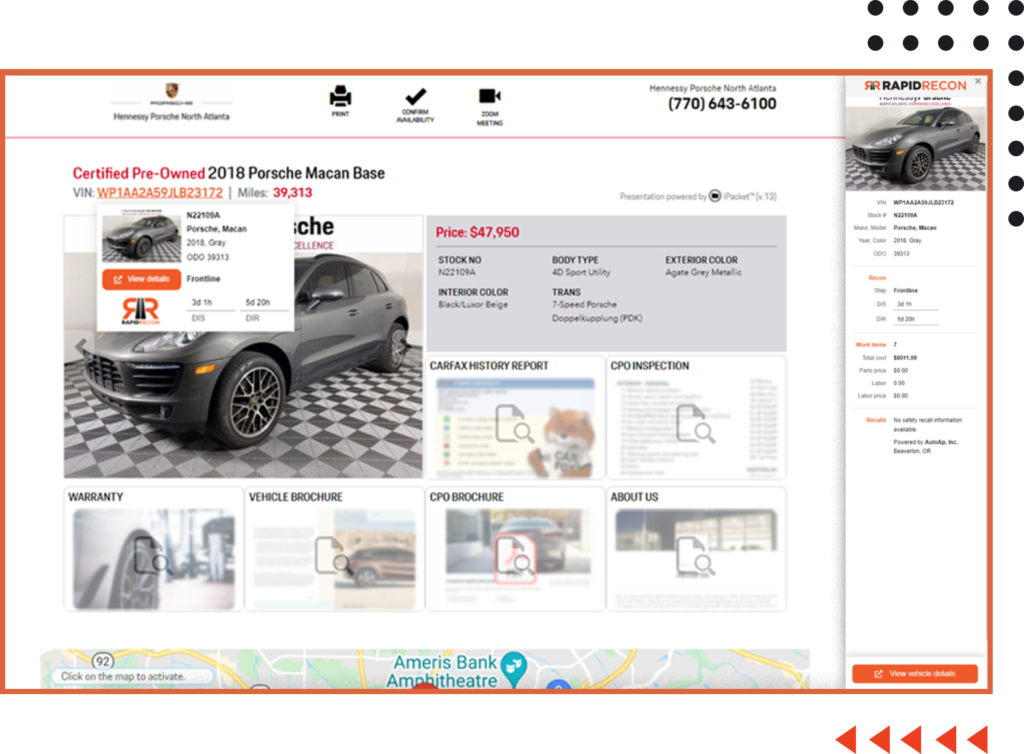This screenshot has height=754, width=1024.
Task: Click the highway 92 map badge
Action: click(x=103, y=661)
